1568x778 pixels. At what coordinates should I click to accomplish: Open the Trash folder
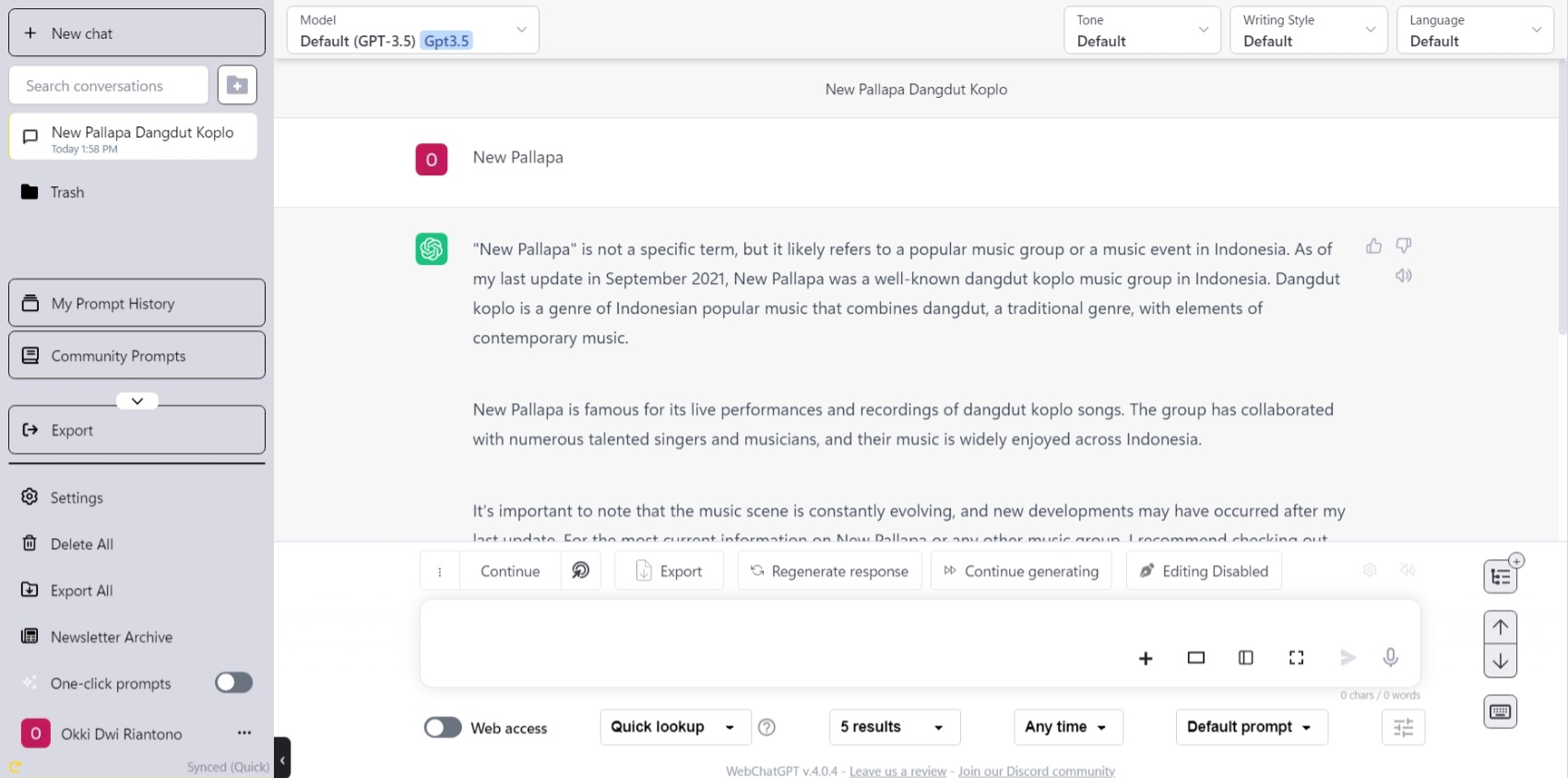133,192
